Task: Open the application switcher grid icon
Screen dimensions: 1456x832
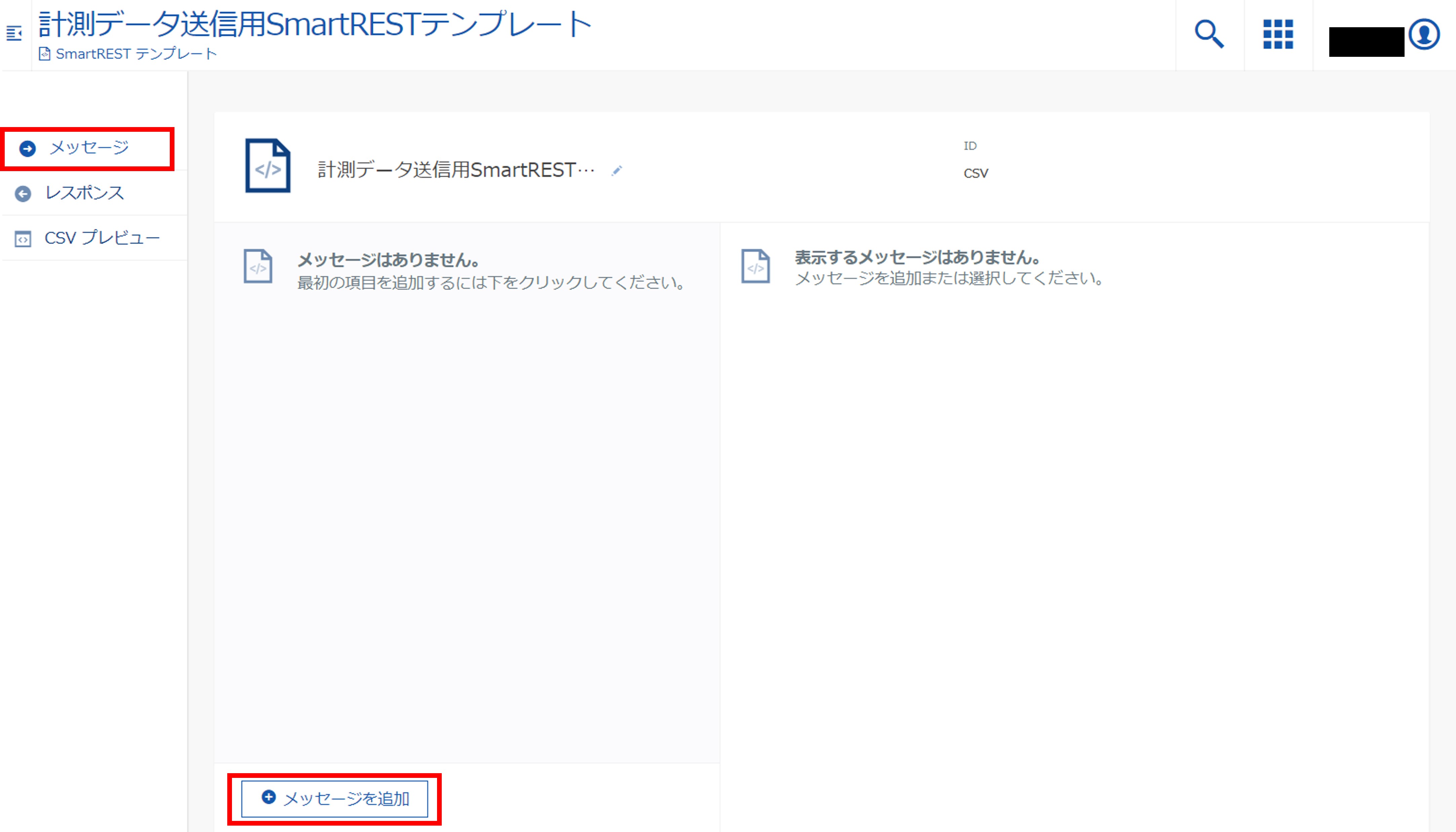Action: [x=1278, y=34]
